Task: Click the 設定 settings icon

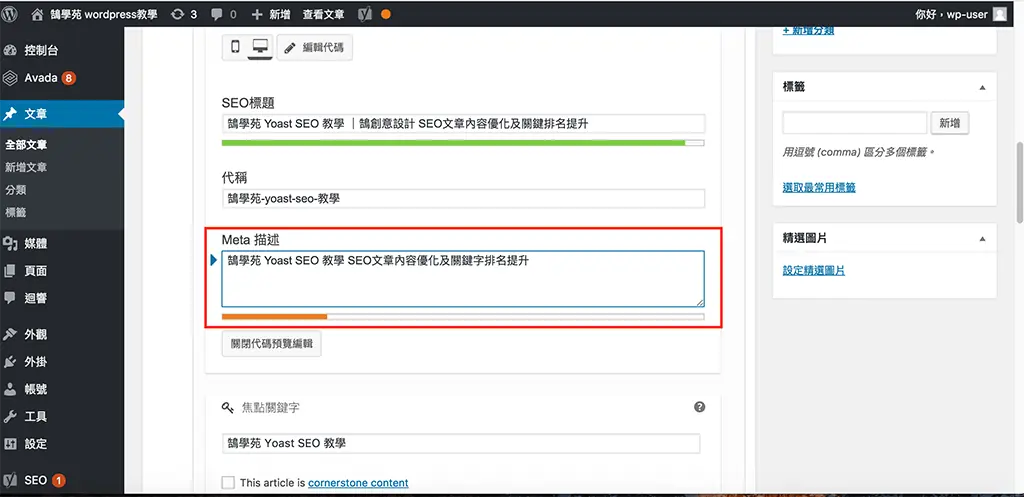Action: (10, 444)
